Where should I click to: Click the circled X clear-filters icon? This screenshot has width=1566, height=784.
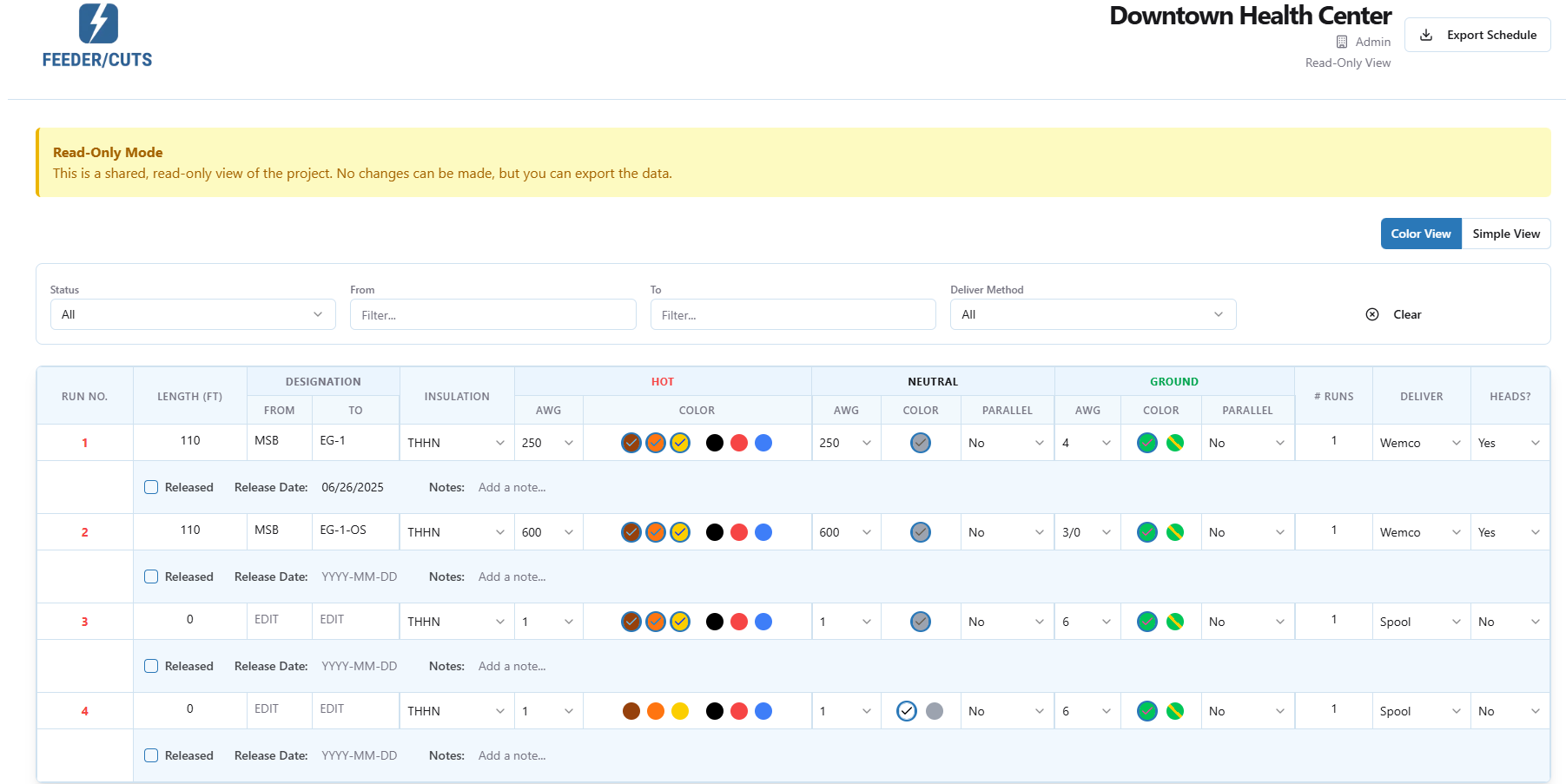pyautogui.click(x=1372, y=314)
